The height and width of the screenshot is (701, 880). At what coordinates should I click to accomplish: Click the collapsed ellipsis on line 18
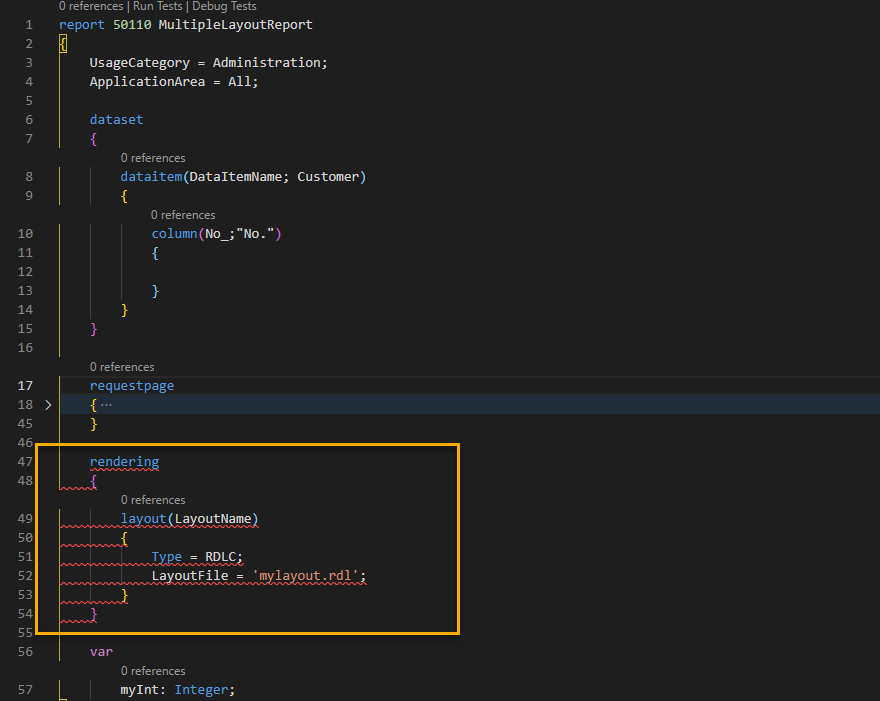pyautogui.click(x=106, y=405)
